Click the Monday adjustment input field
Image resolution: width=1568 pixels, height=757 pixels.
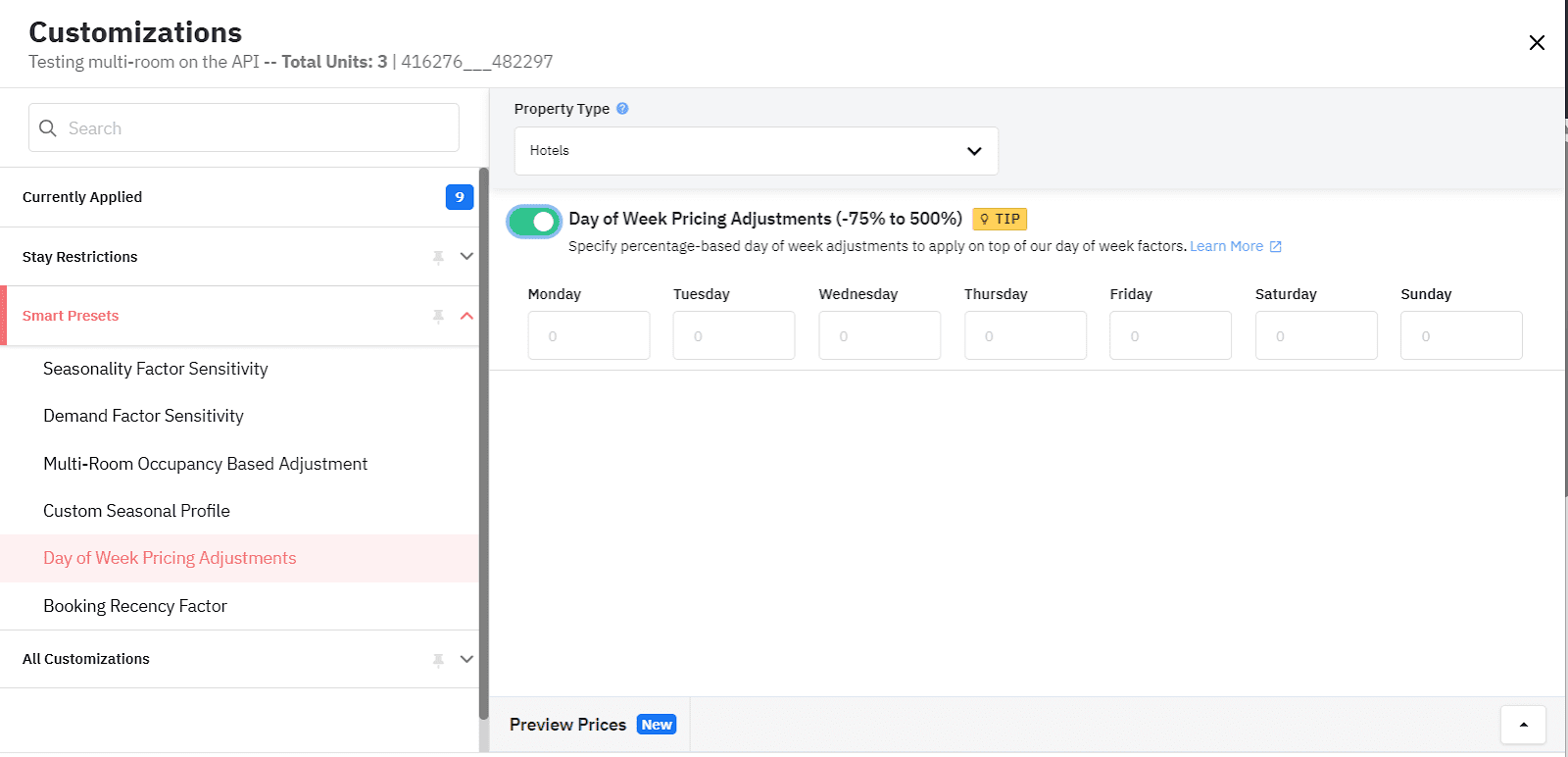click(x=588, y=335)
